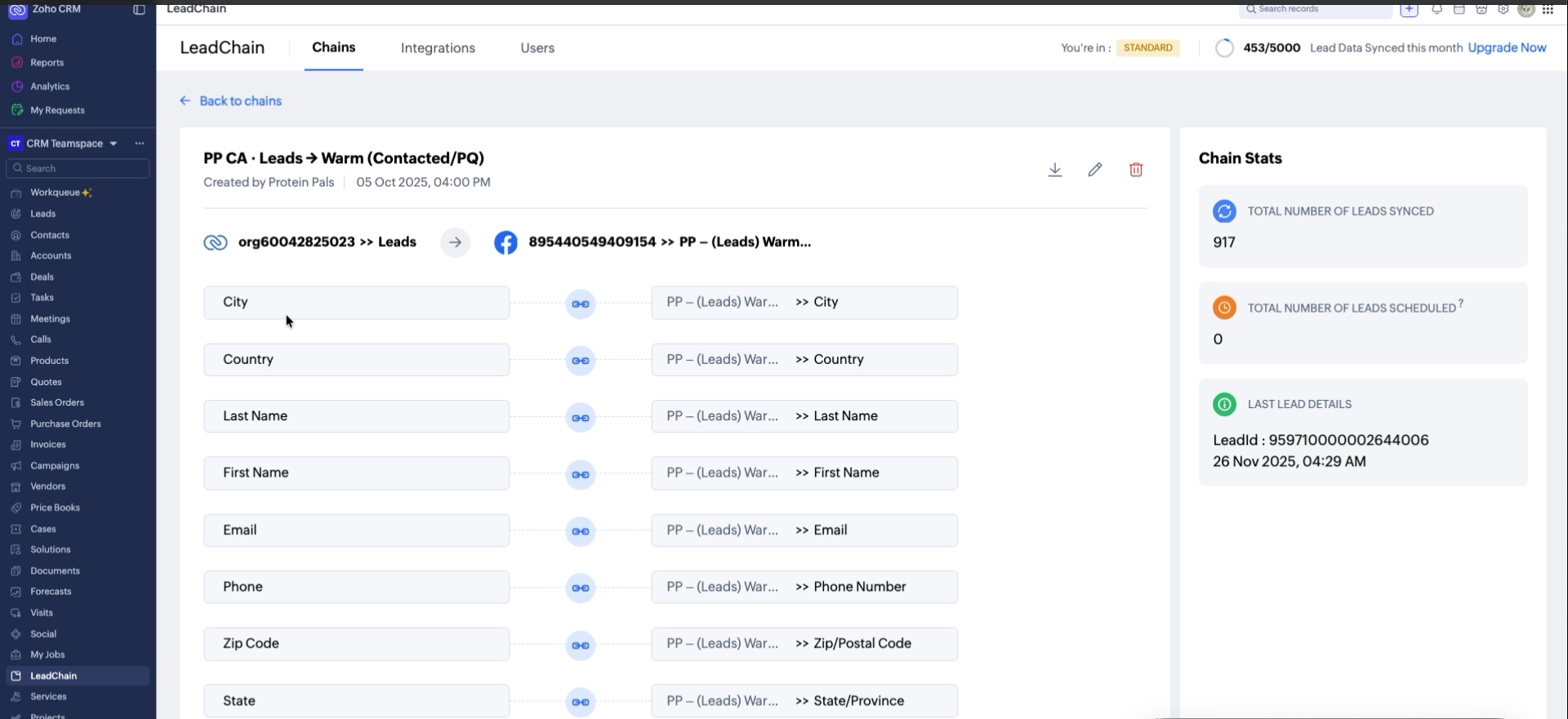1568x719 pixels.
Task: Switch to the Integrations tab
Action: pyautogui.click(x=438, y=48)
